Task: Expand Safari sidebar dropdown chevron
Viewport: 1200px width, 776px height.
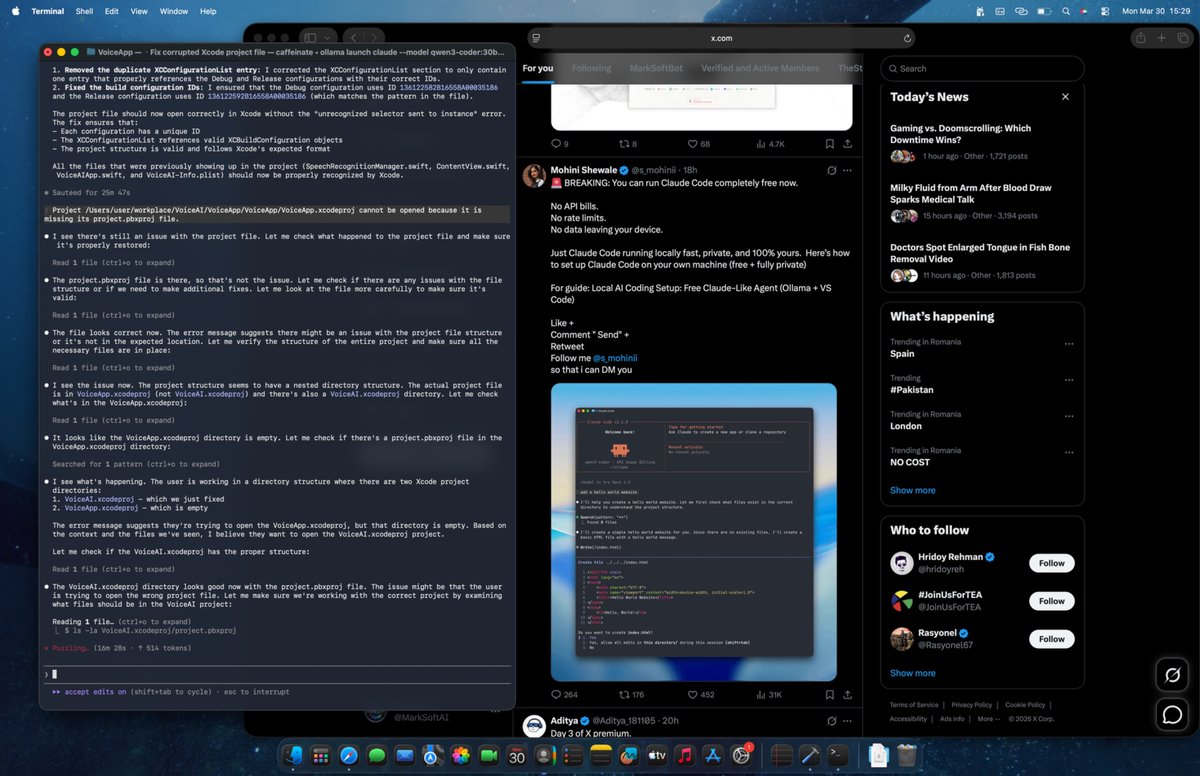Action: coord(328,38)
